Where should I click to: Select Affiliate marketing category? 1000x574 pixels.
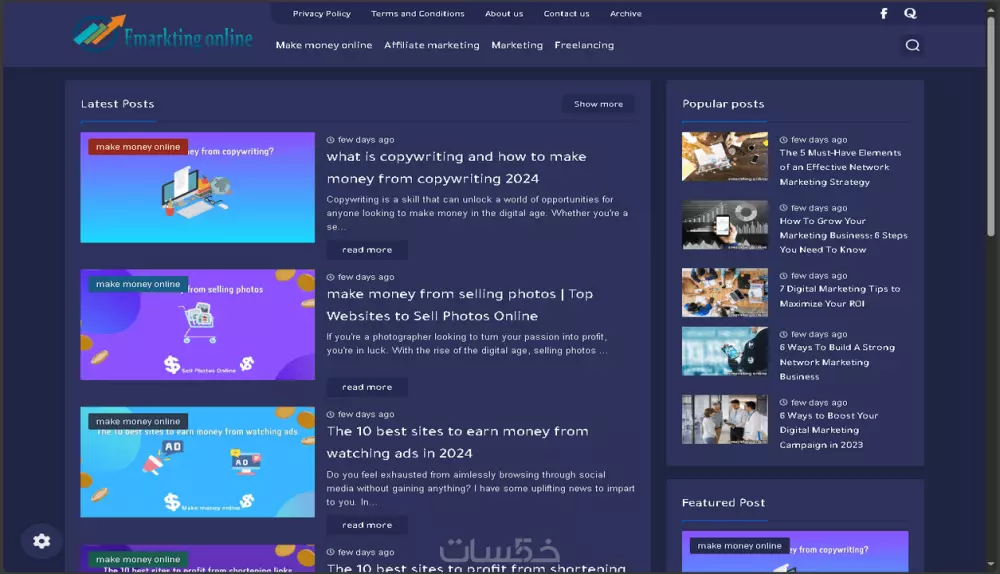[432, 45]
